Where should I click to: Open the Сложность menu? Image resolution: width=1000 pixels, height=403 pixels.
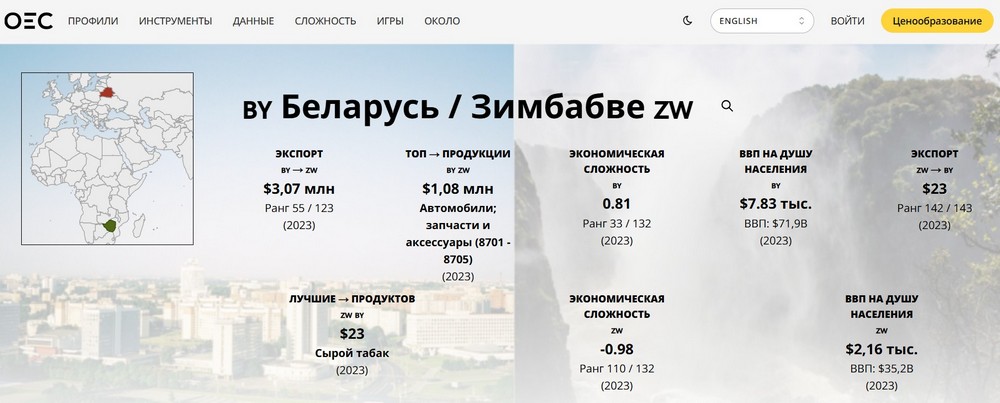tap(325, 21)
